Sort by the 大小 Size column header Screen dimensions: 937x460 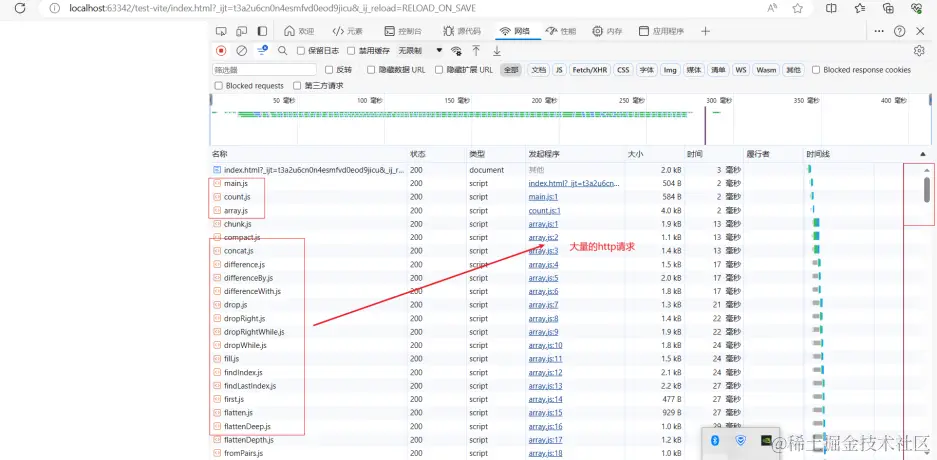[x=654, y=154]
